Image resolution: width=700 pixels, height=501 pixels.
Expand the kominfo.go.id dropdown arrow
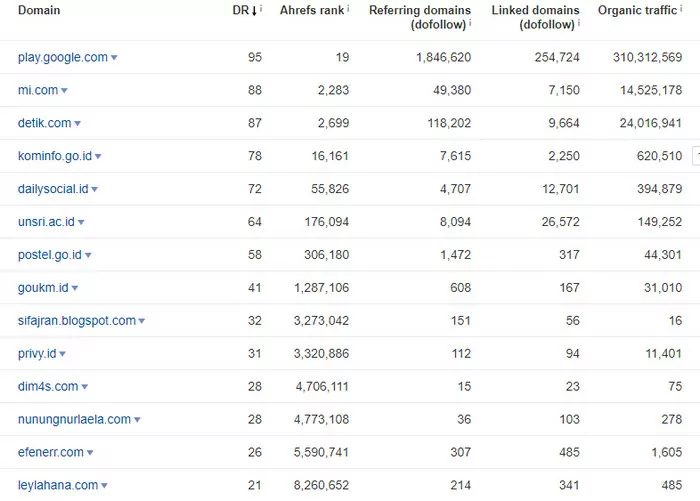click(x=98, y=157)
